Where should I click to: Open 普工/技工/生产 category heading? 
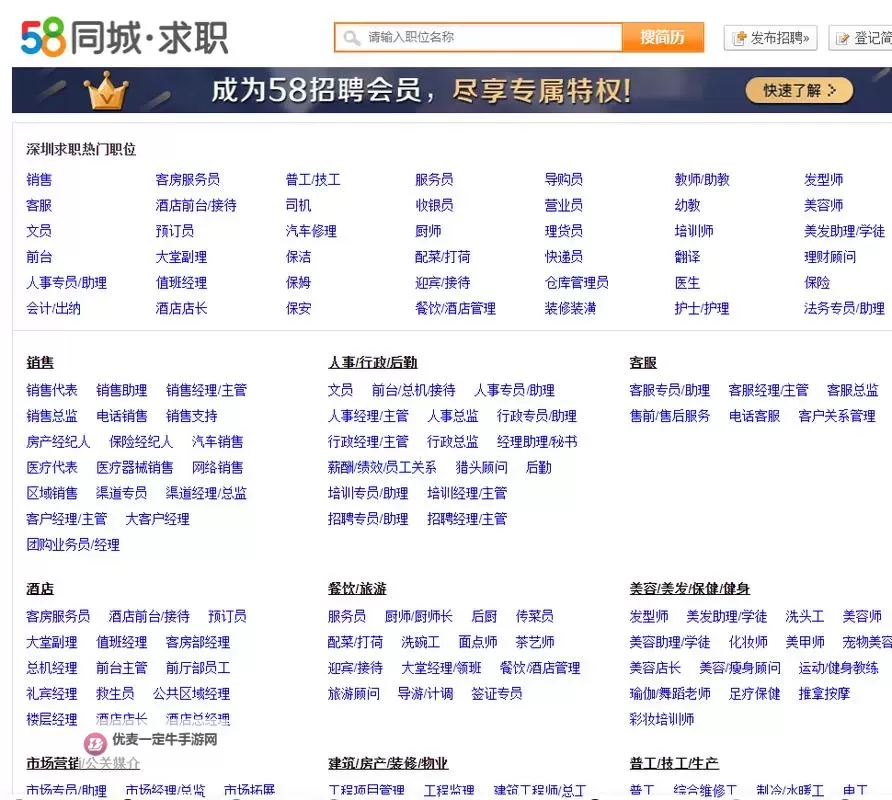(674, 764)
